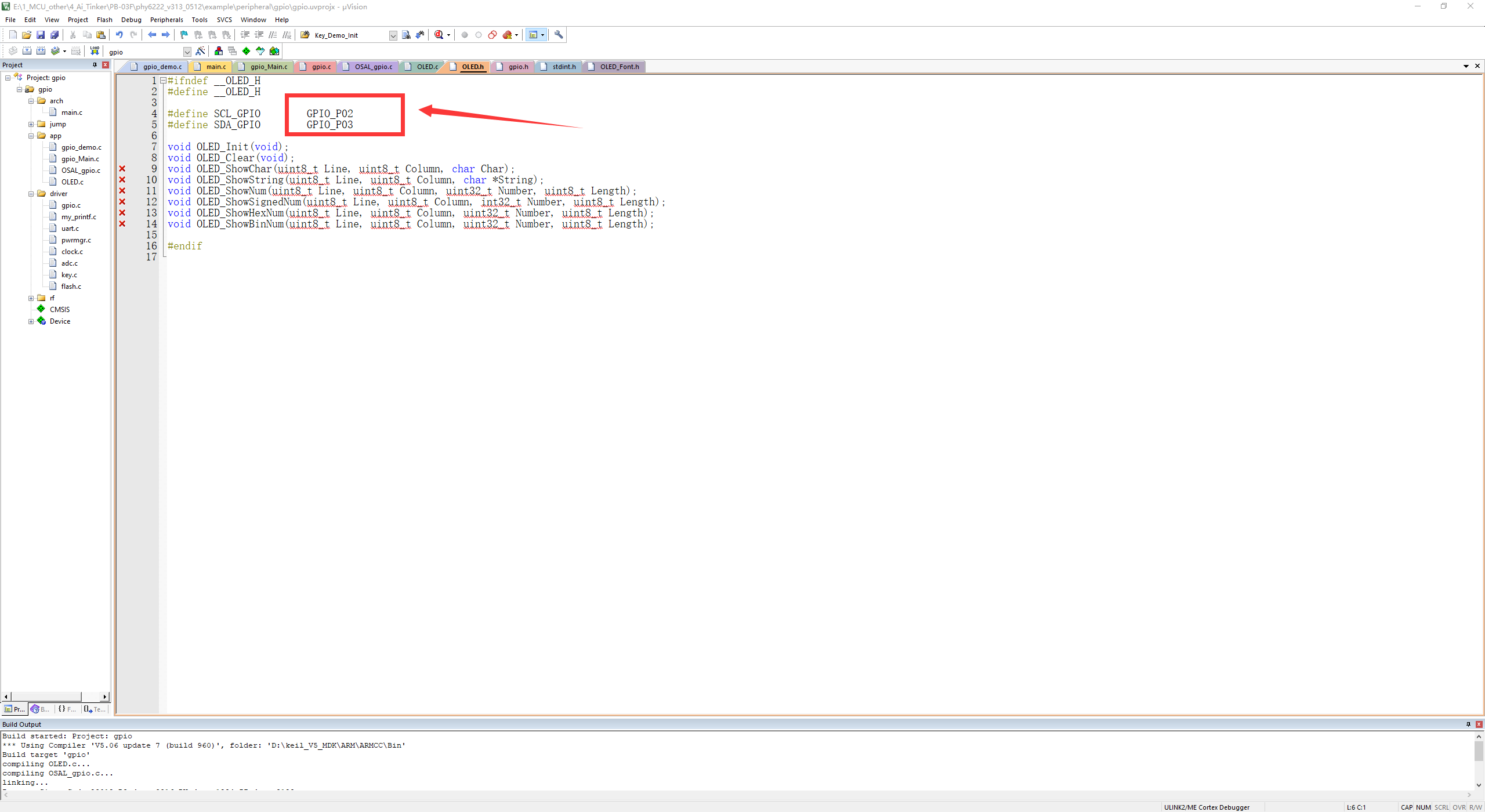Open the Project menu

78,20
